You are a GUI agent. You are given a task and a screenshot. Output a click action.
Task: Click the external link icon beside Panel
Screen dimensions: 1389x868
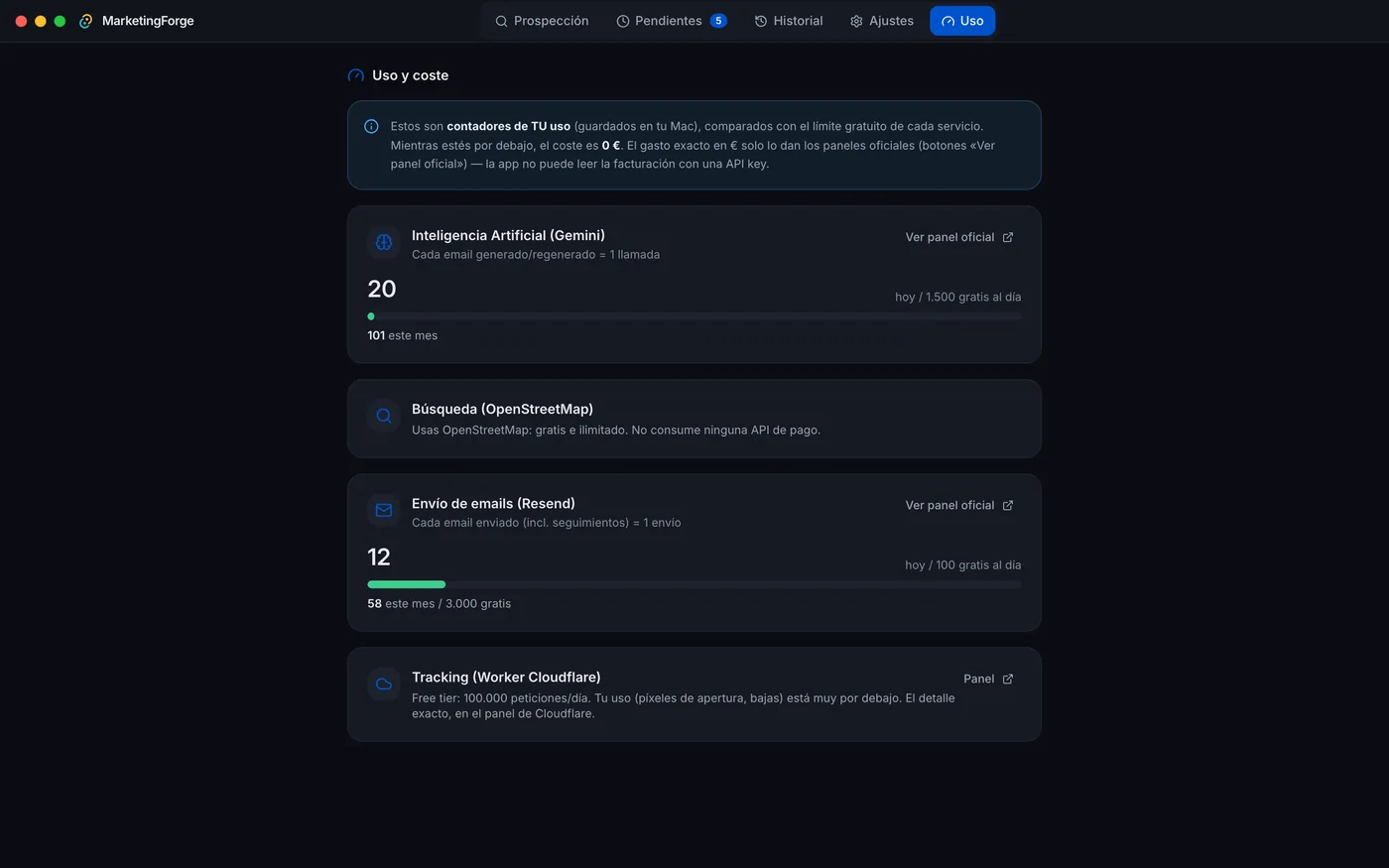point(1008,679)
